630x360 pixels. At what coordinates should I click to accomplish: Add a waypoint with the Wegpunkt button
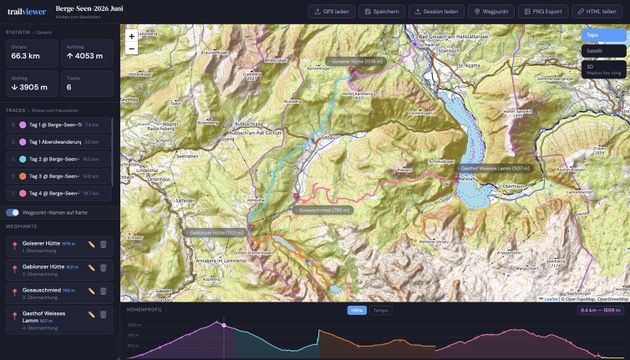tap(491, 12)
